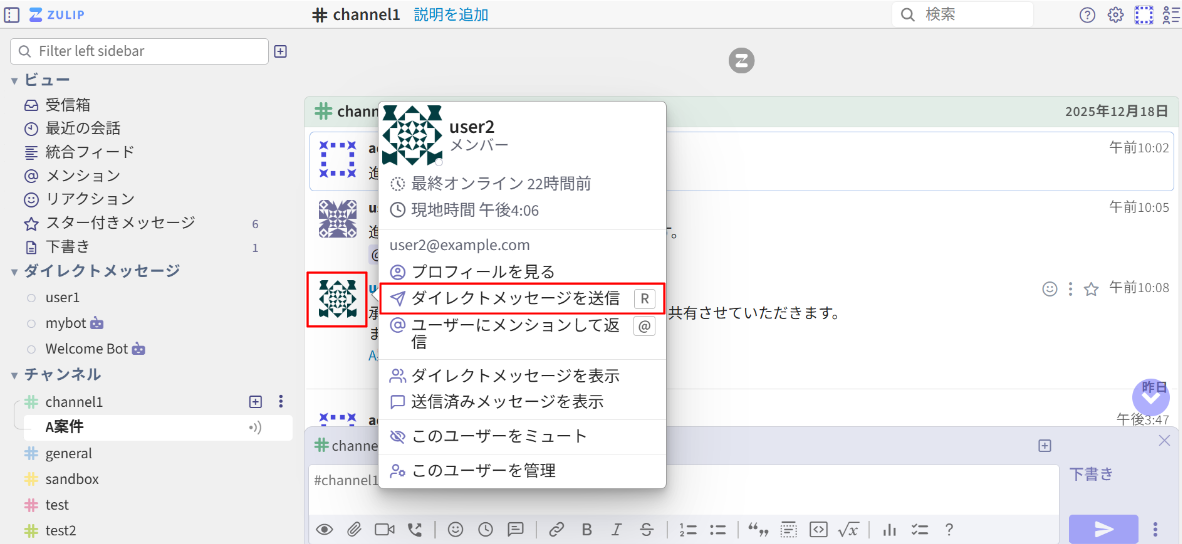Viewport: 1182px width, 544px height.
Task: Open channel1 three-dot menu in sidebar
Action: click(x=280, y=402)
